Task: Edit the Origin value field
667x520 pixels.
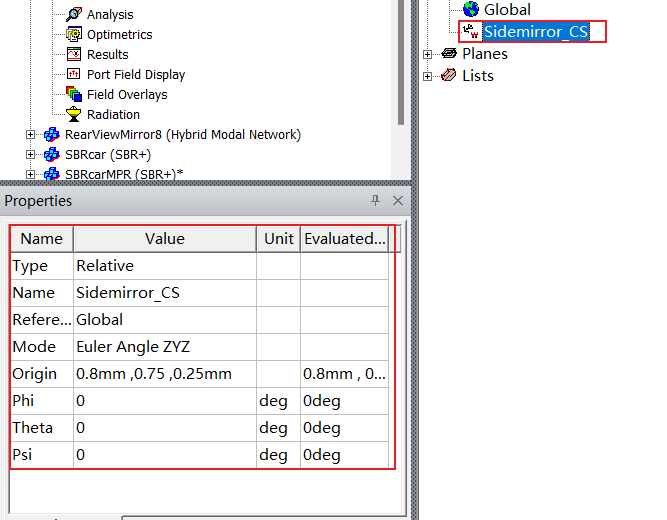Action: click(x=165, y=374)
